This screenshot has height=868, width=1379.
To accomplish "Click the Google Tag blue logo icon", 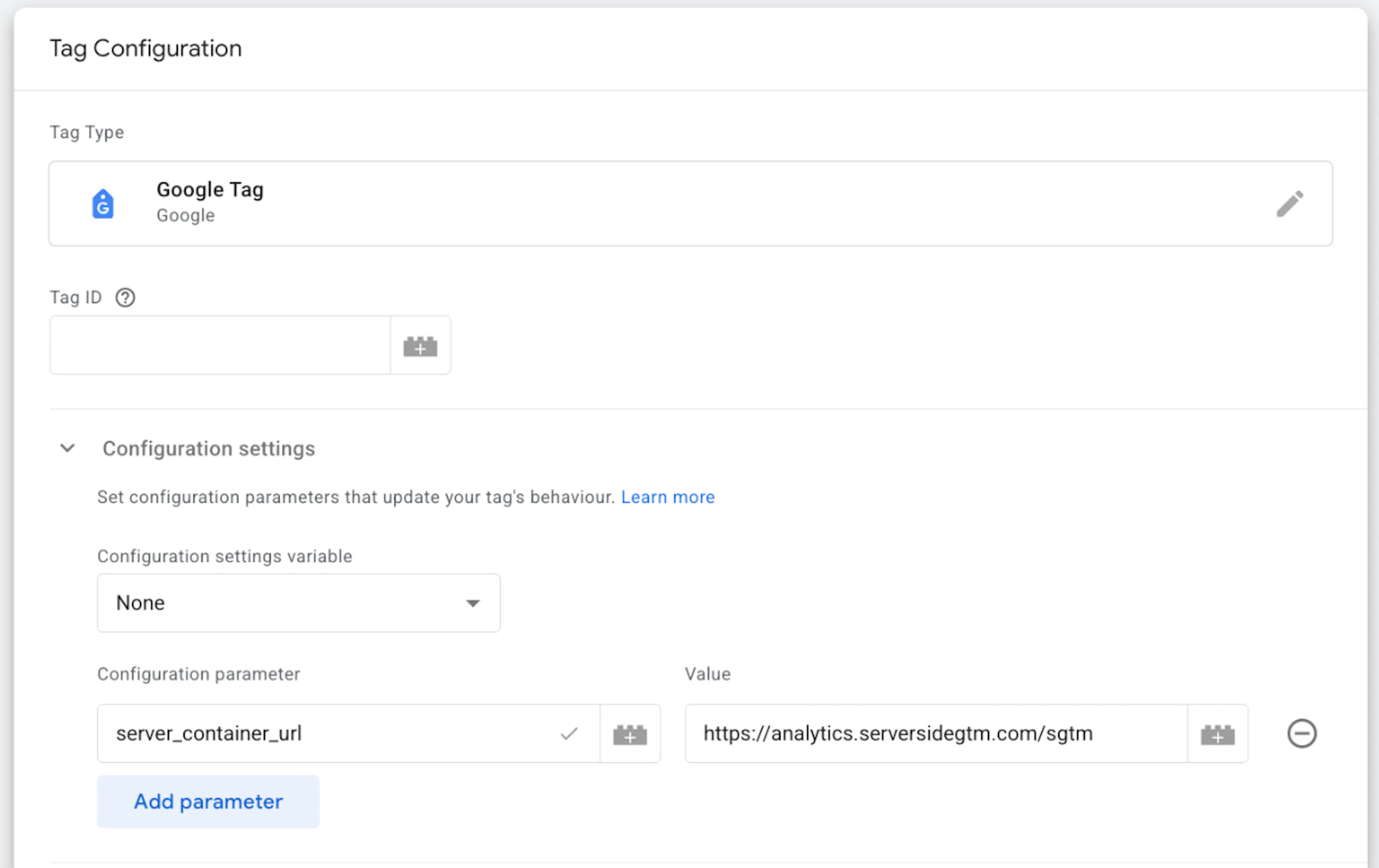I will [103, 204].
